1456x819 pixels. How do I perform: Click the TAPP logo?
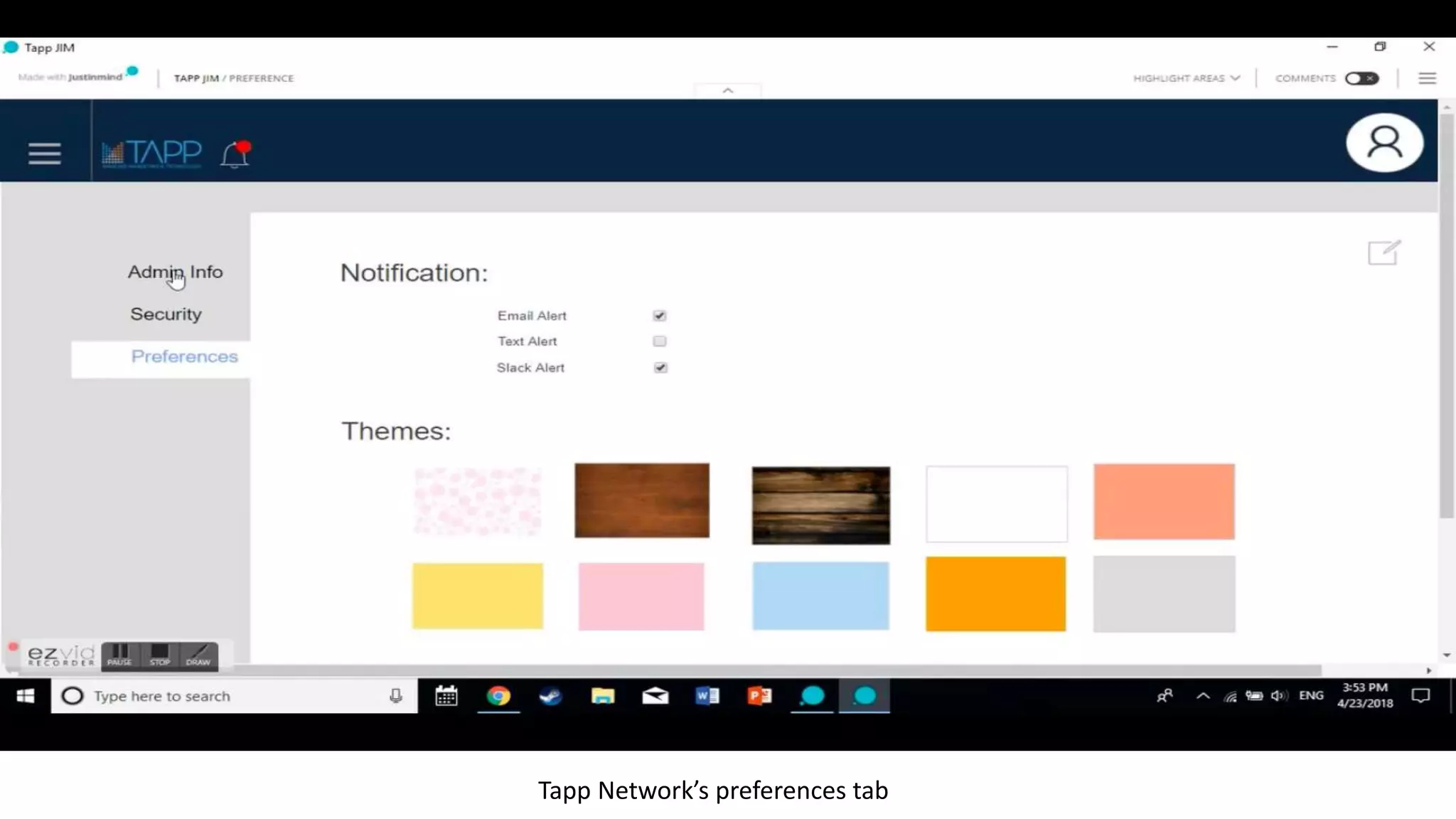point(151,154)
